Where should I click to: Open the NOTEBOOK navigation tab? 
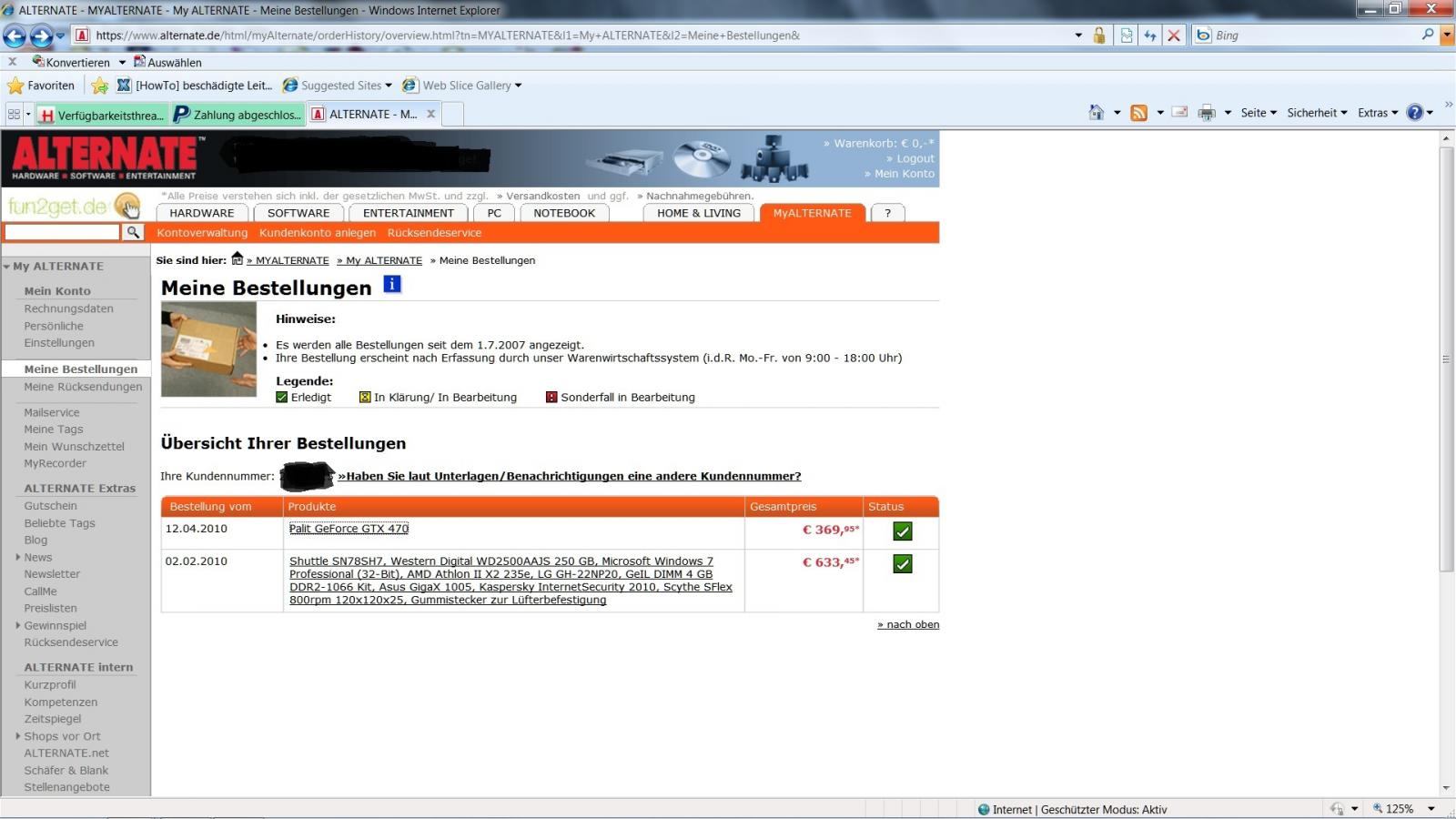pyautogui.click(x=564, y=213)
